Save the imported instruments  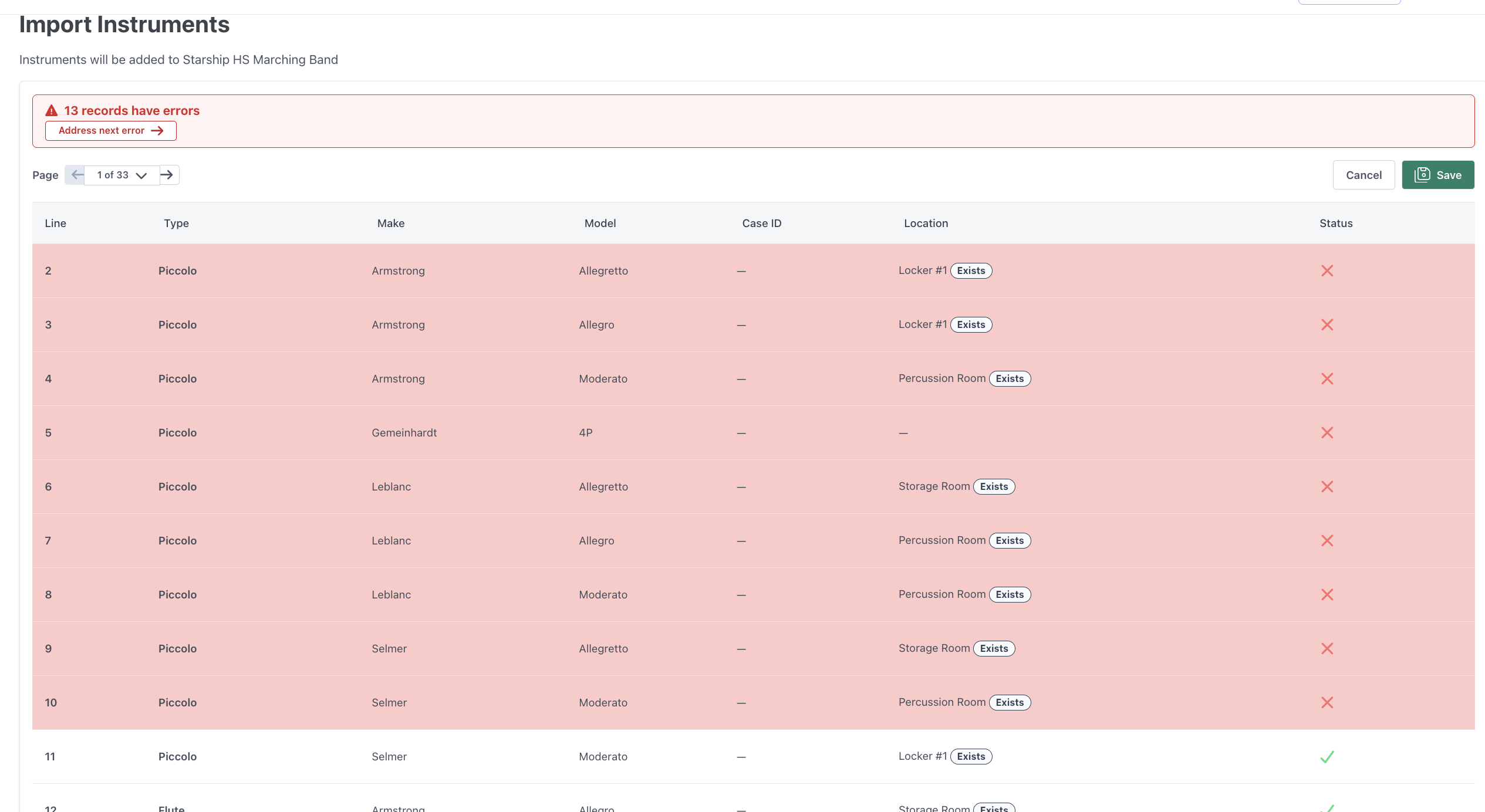click(x=1437, y=175)
